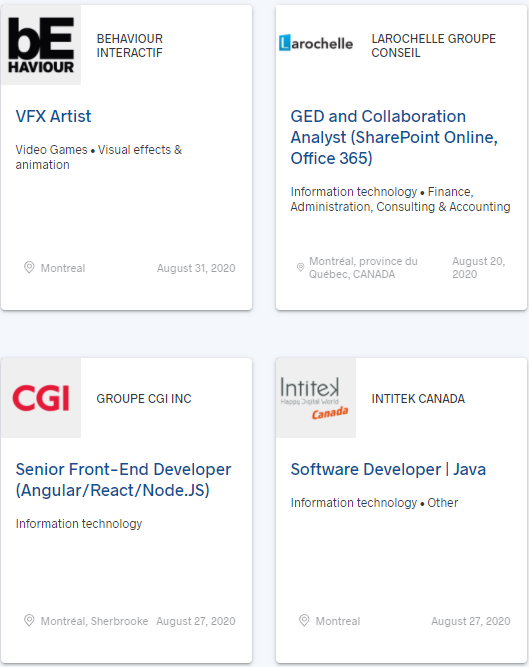Click the location pin on the Intitek job card
529x667 pixels.
(x=304, y=620)
